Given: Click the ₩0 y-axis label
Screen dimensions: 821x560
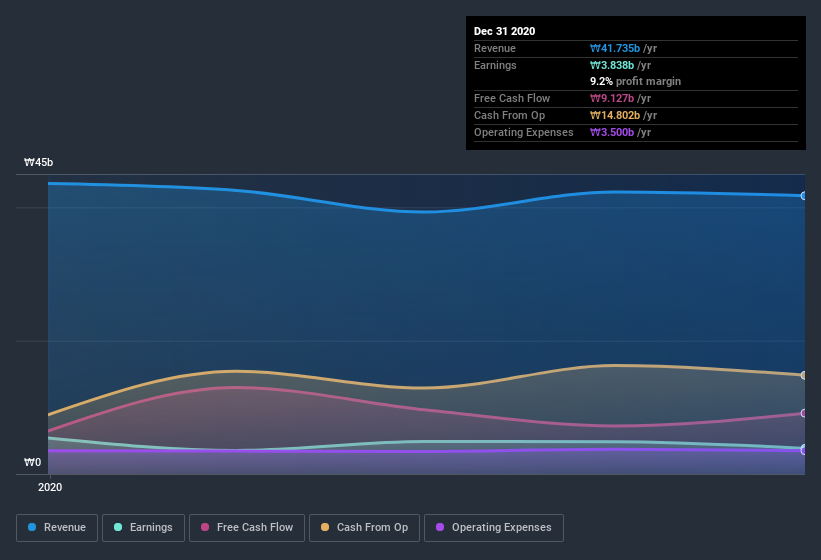Looking at the screenshot, I should tap(32, 462).
